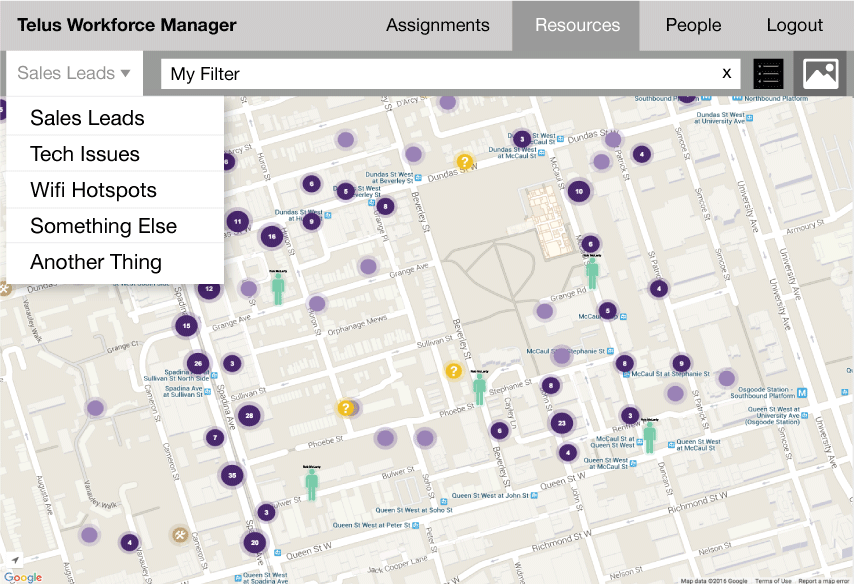Click the cluster marker numbered 16
Viewport: 854px width, 584px height.
(x=272, y=236)
